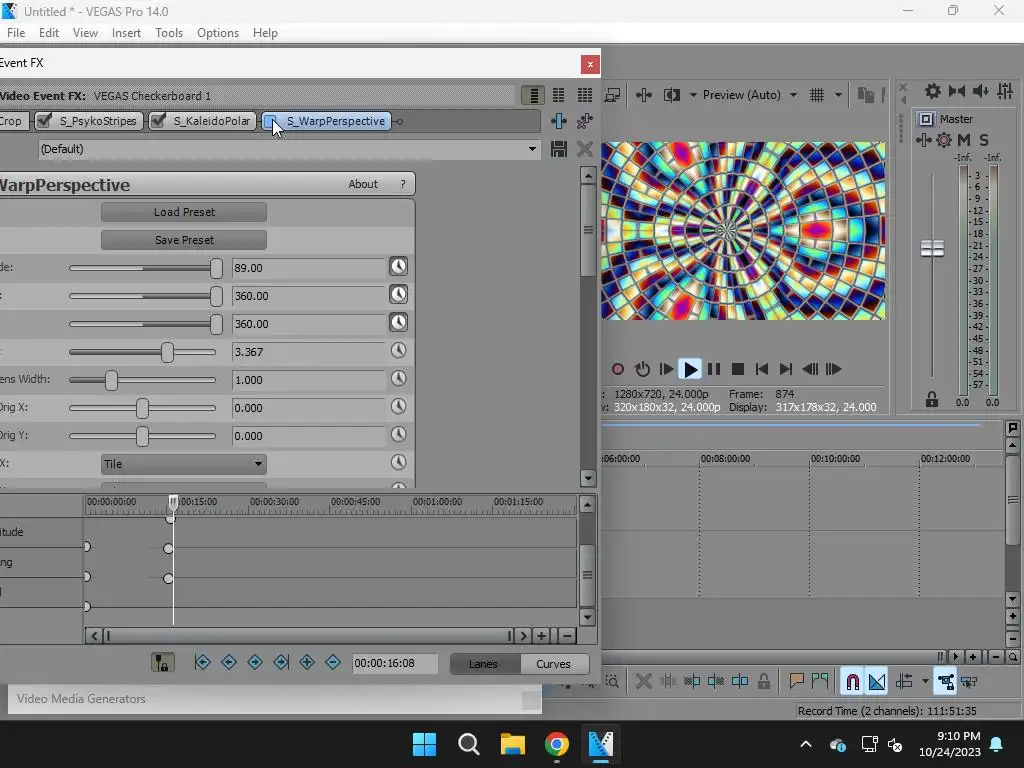1024x768 pixels.
Task: Click Dim Output speaker icon in Master Bus
Action: pos(981,91)
